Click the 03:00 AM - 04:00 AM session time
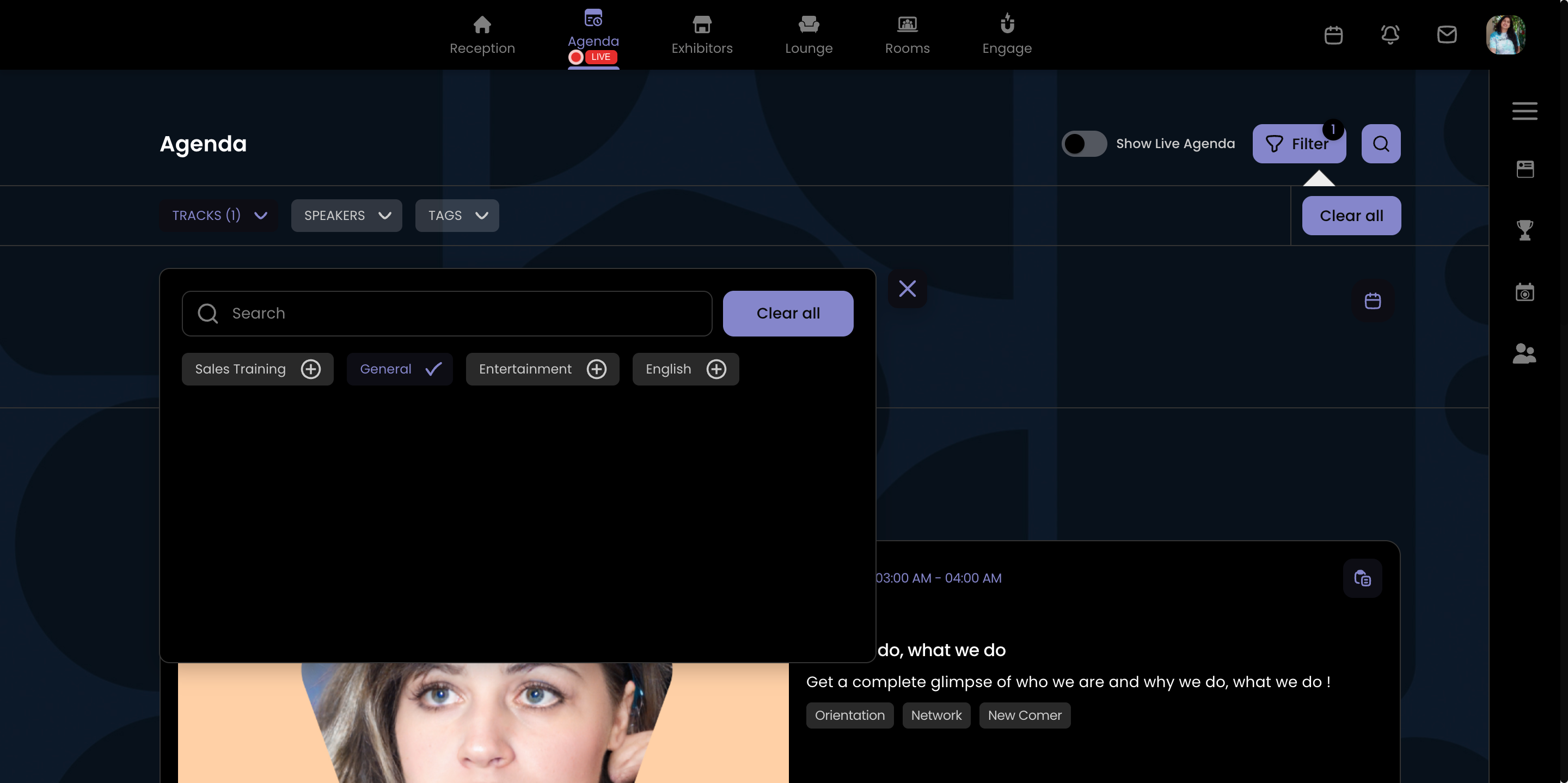 [938, 578]
